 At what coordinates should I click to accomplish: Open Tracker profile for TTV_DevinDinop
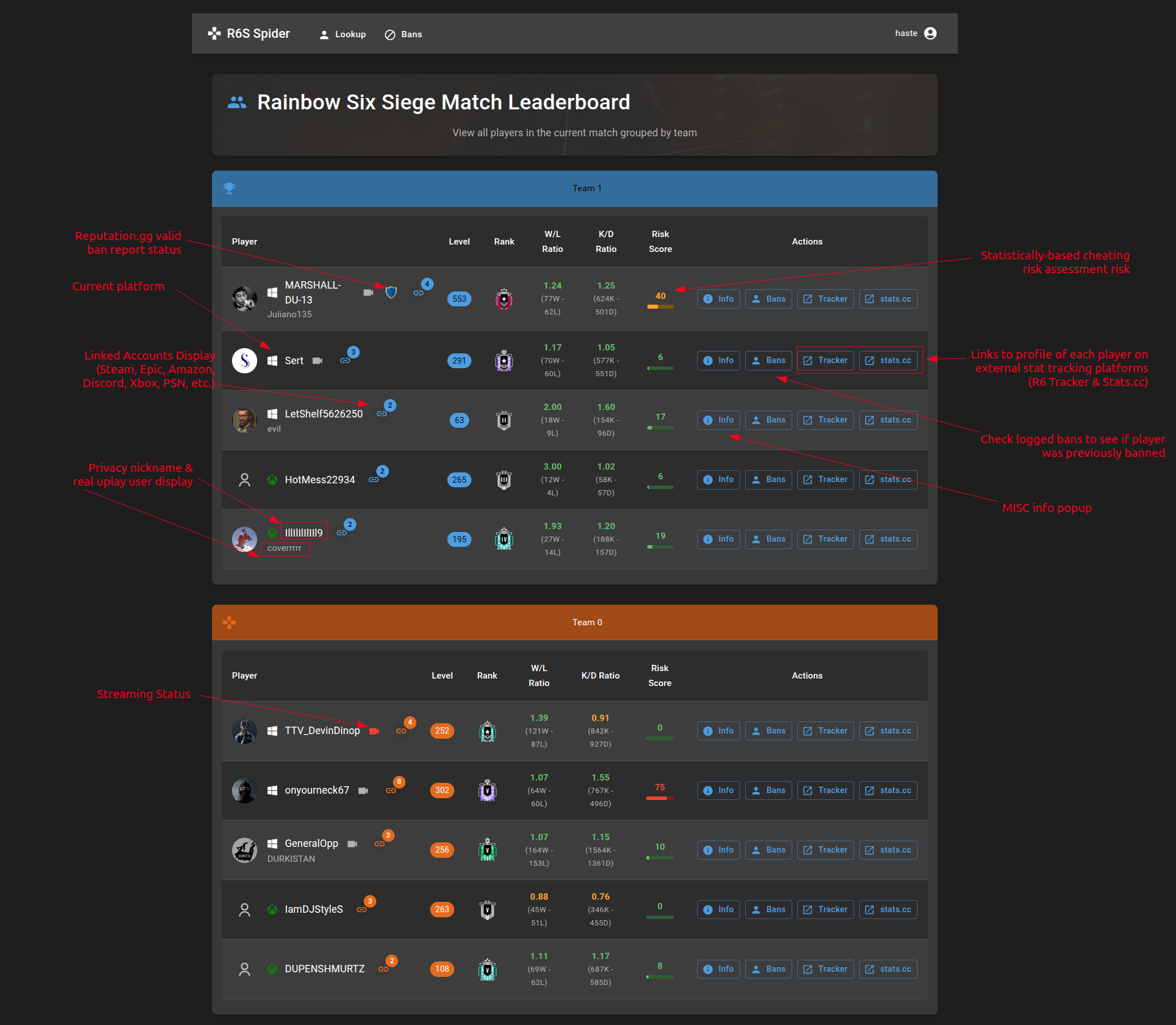825,731
